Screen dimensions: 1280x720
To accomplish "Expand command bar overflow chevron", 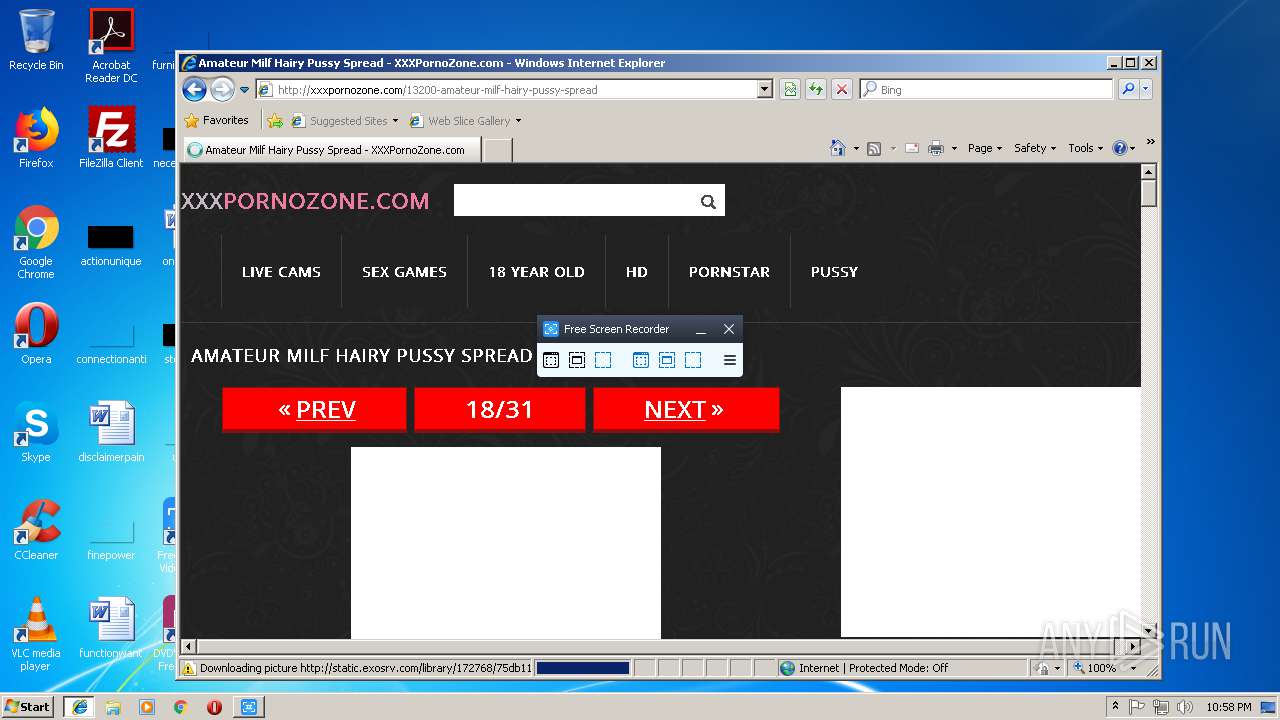I will coord(1150,141).
